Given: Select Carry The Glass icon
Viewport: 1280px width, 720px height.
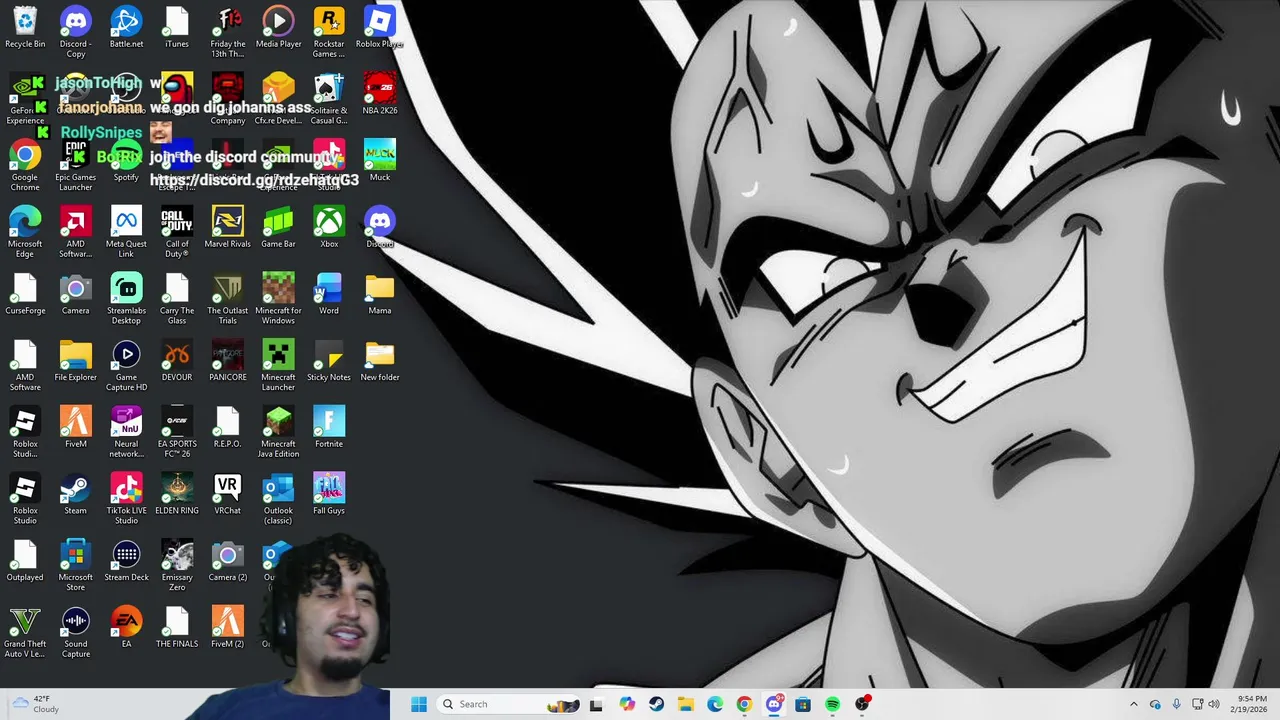Looking at the screenshot, I should tap(177, 299).
